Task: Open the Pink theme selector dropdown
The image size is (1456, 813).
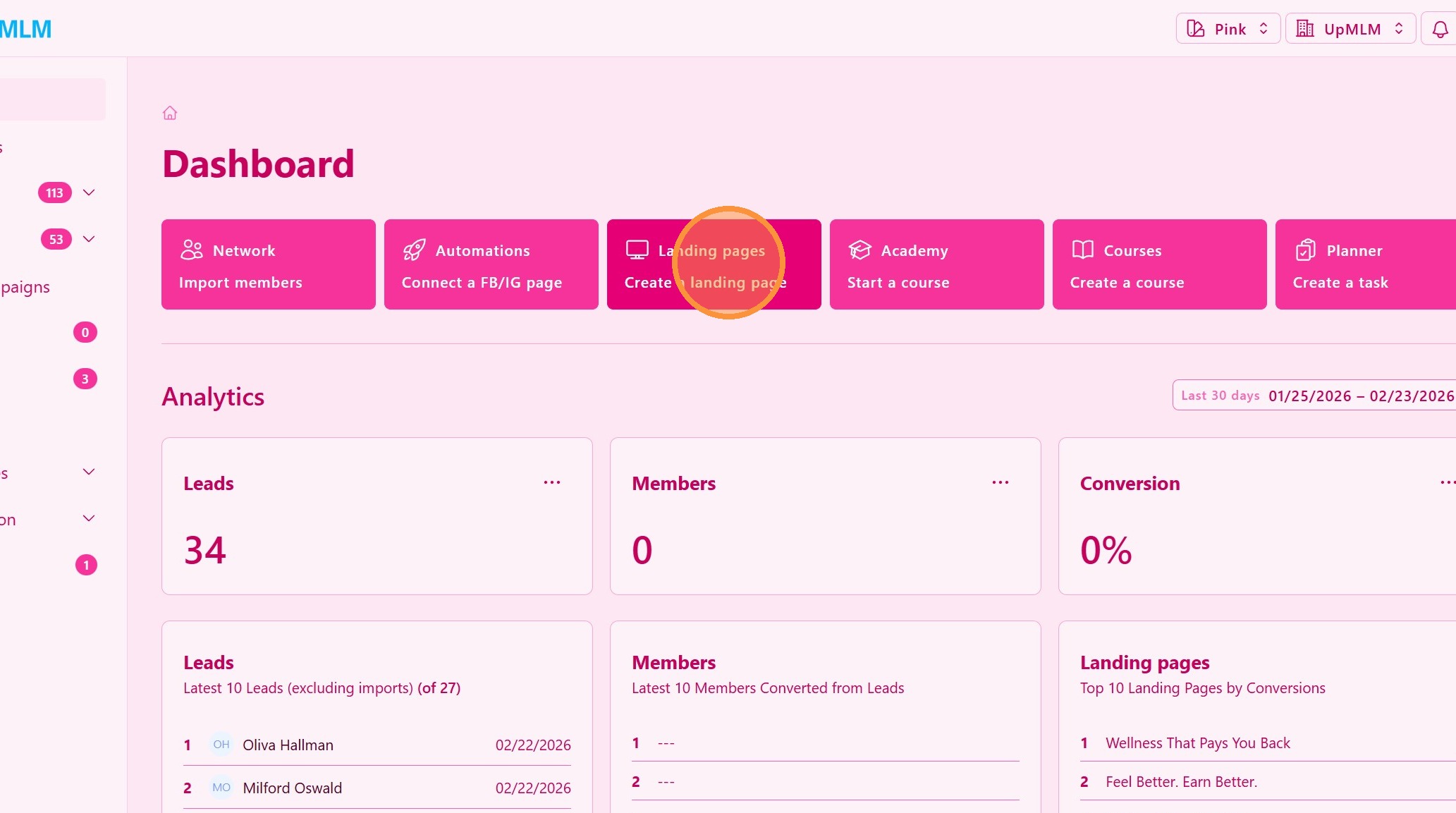Action: [1228, 29]
